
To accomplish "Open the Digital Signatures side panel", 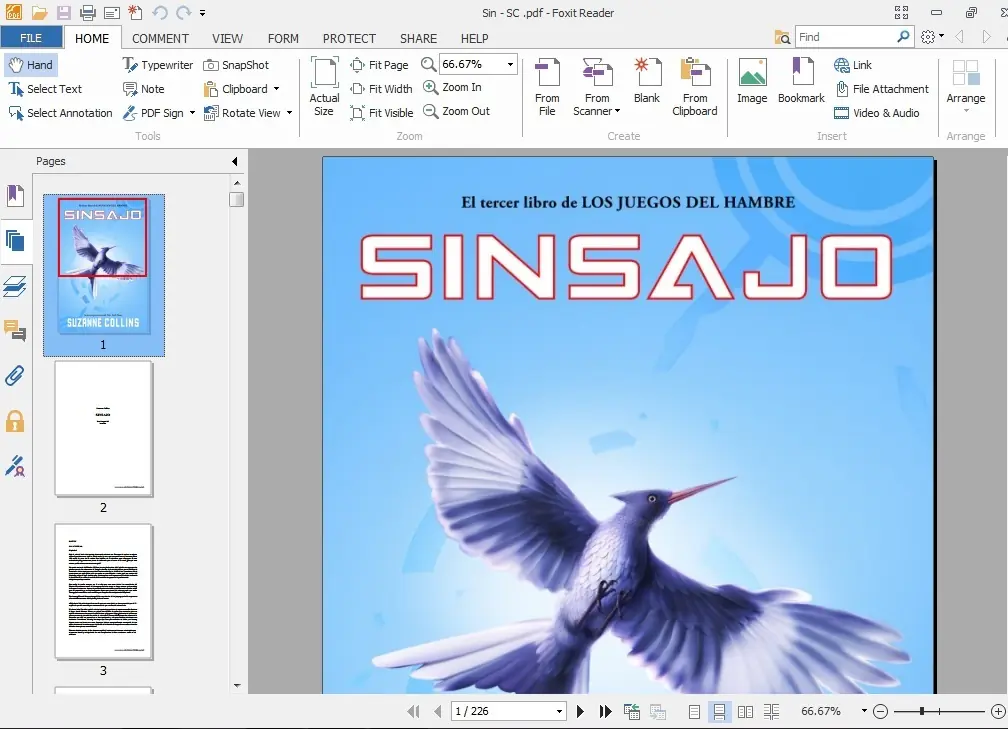I will point(15,467).
